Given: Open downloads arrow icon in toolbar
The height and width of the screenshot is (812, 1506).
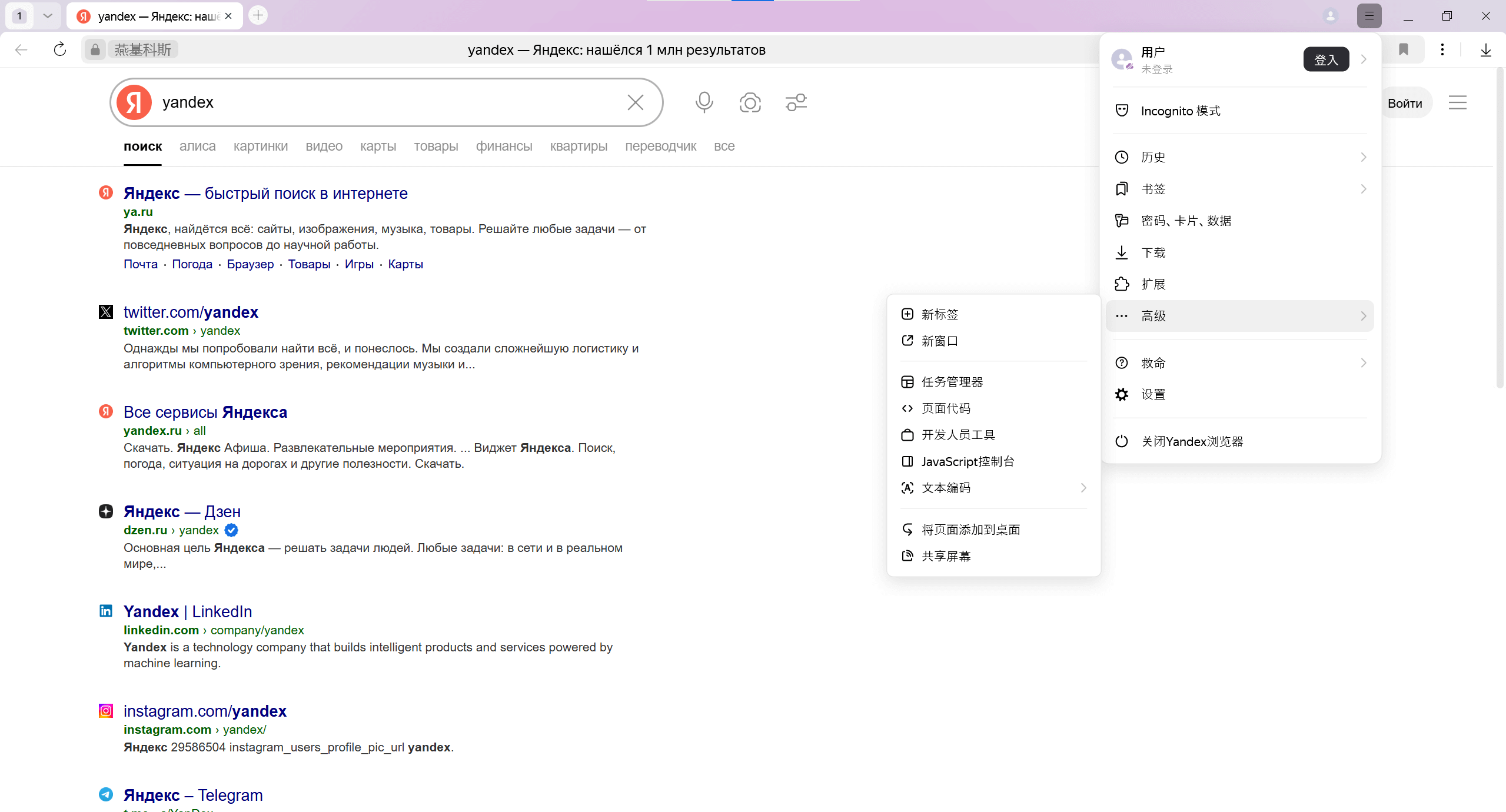Looking at the screenshot, I should [x=1485, y=49].
